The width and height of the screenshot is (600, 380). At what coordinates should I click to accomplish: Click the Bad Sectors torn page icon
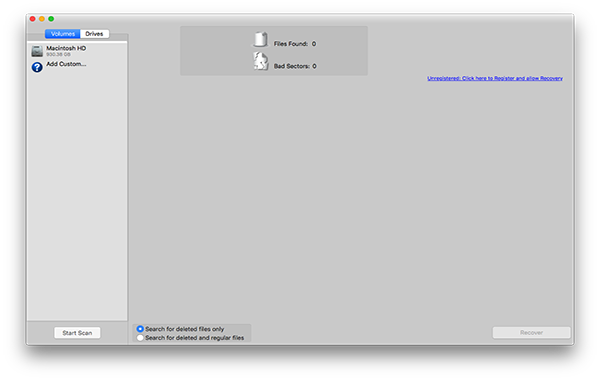click(261, 61)
